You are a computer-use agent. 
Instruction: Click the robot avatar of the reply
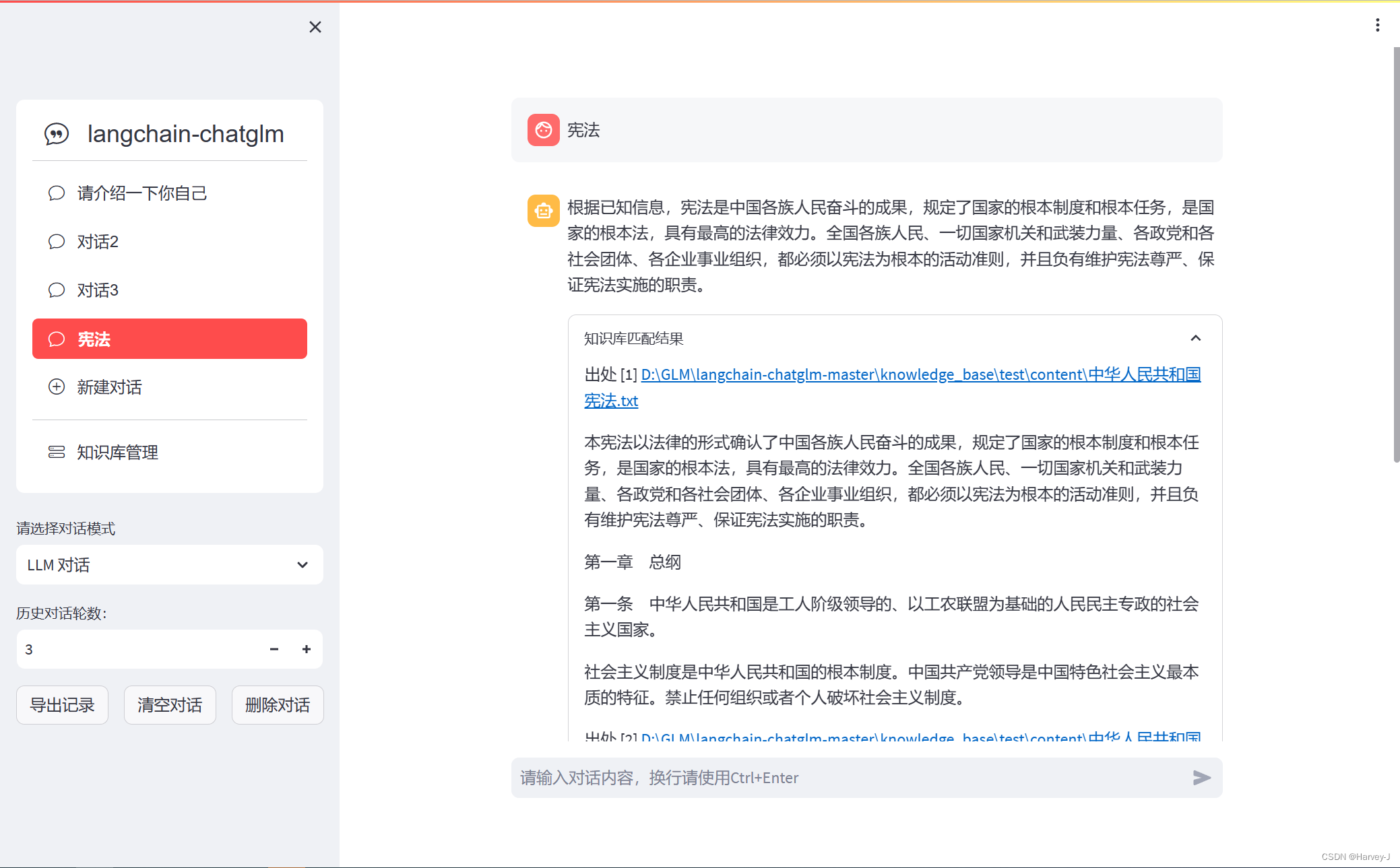click(543, 211)
